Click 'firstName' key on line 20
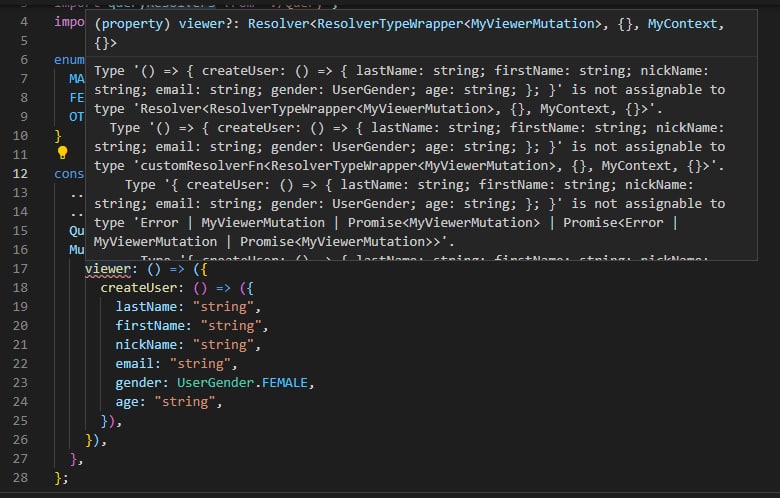The image size is (780, 498). (150, 326)
